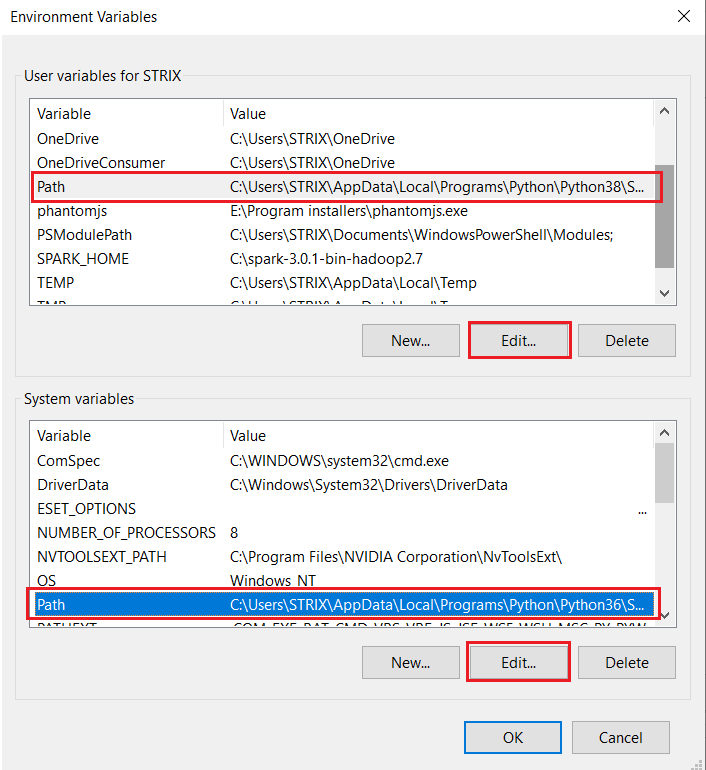Select the phantomjs user variable
706x770 pixels.
[x=72, y=211]
